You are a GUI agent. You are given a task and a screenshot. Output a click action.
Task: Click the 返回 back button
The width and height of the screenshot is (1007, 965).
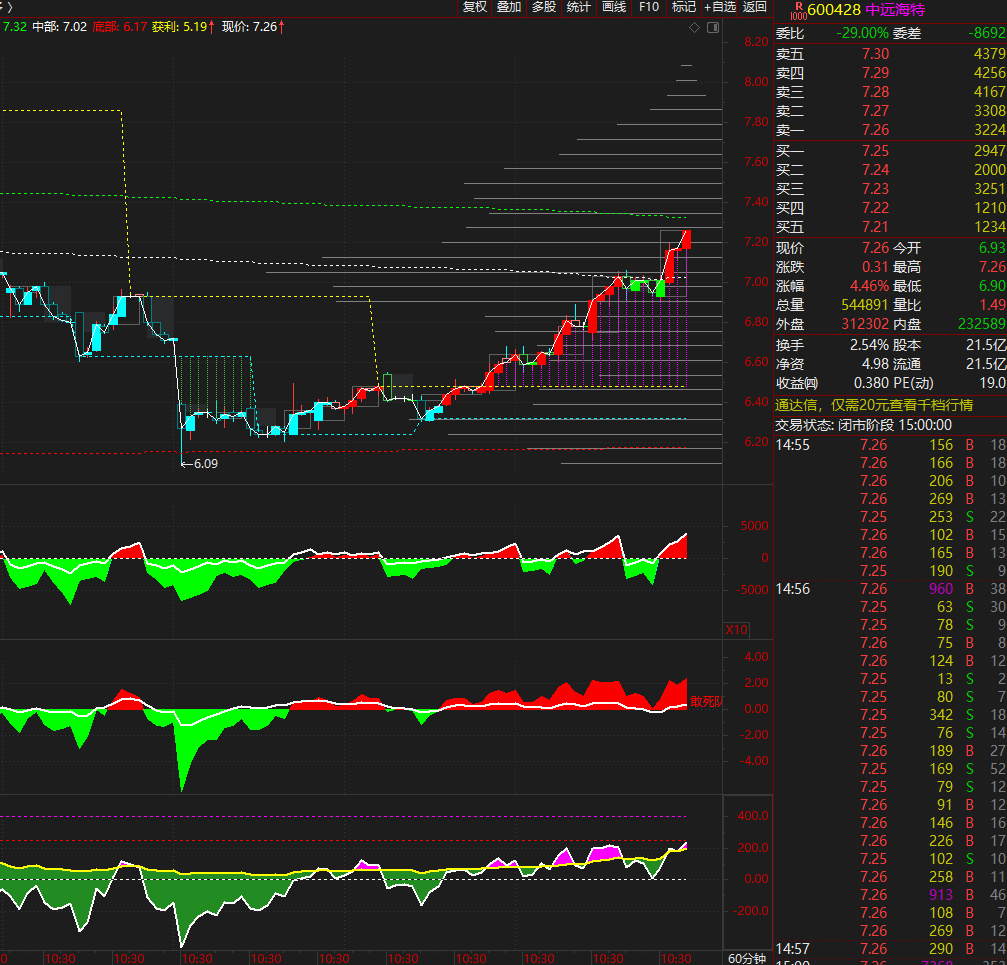pyautogui.click(x=755, y=7)
